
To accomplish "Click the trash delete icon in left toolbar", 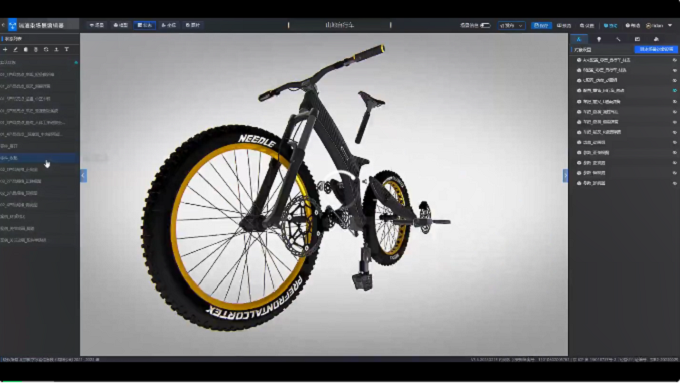I will pyautogui.click(x=36, y=49).
